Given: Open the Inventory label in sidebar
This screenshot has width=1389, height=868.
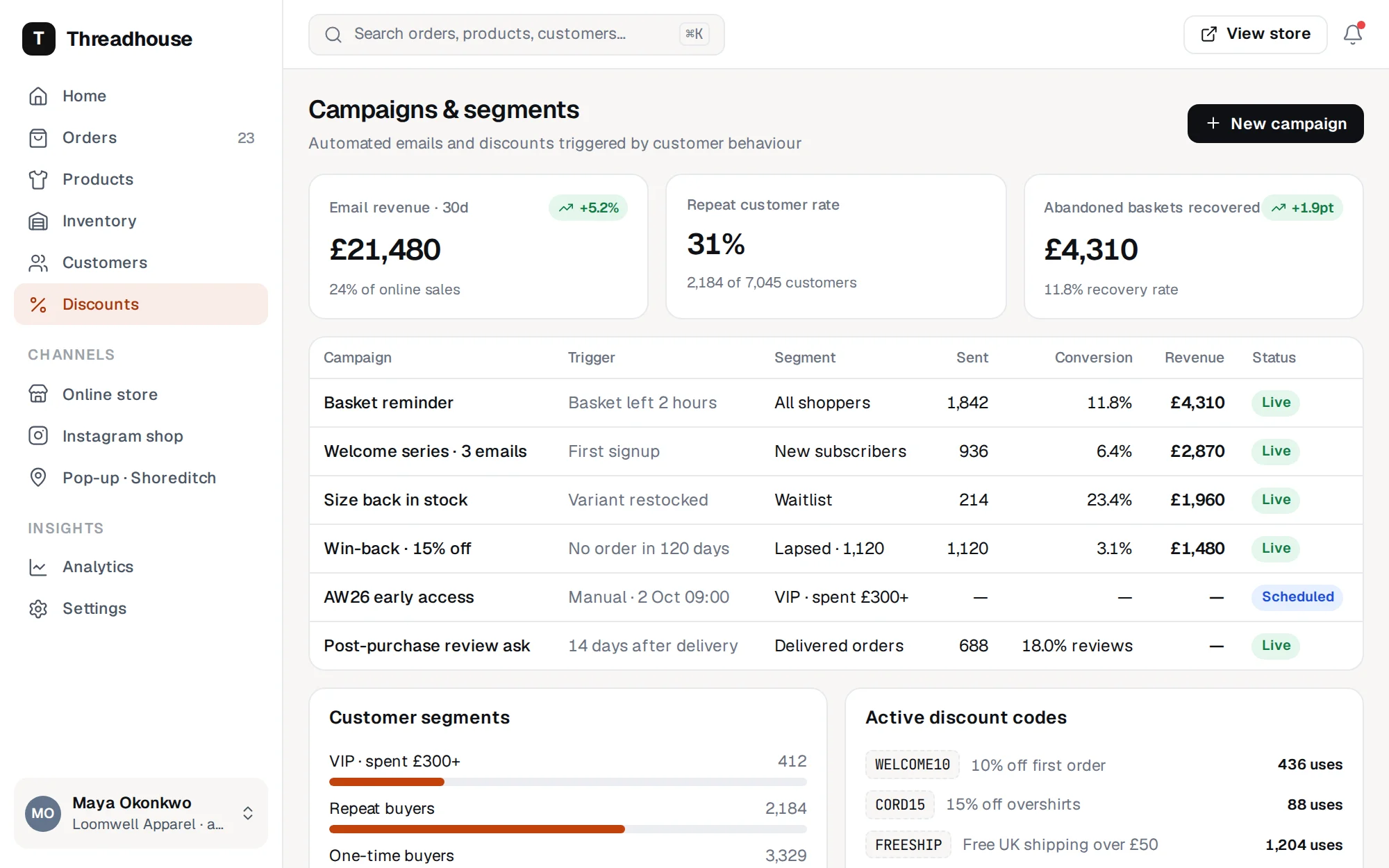Looking at the screenshot, I should coord(99,221).
